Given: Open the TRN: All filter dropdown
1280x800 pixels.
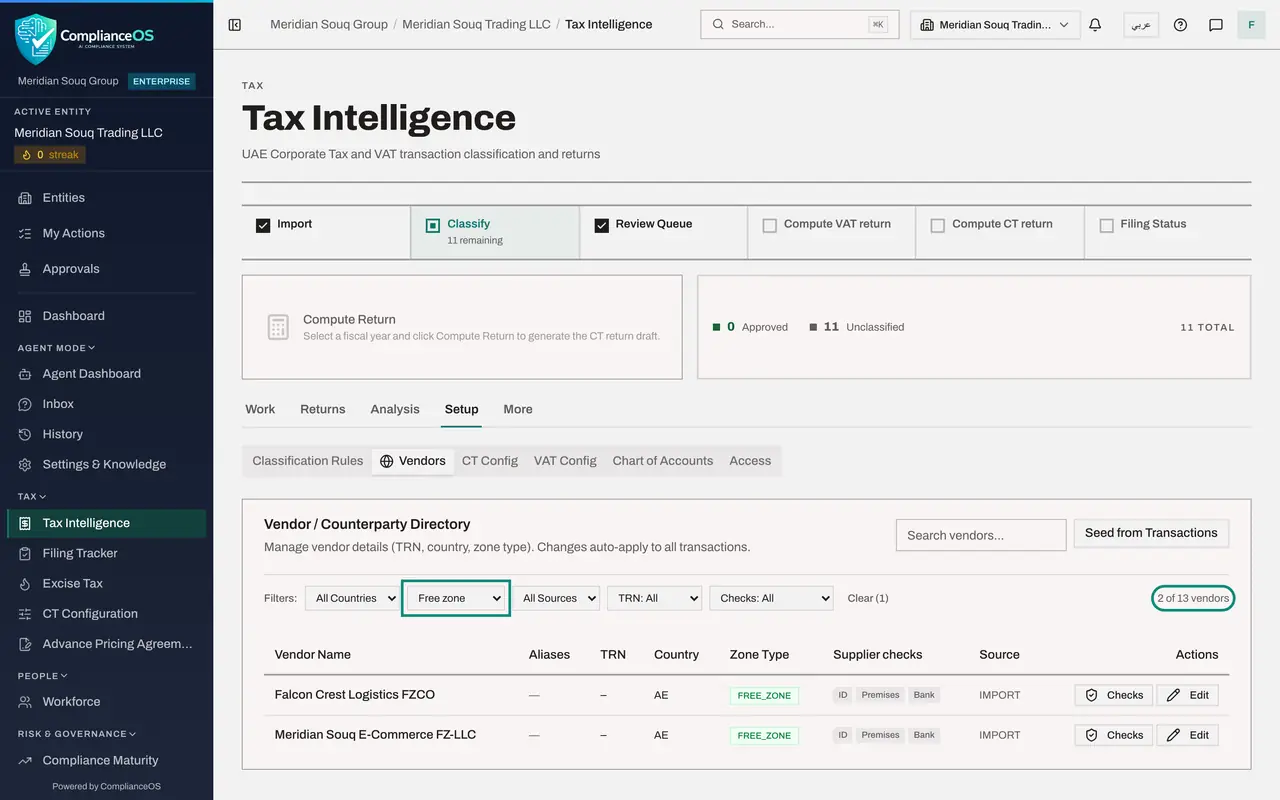Looking at the screenshot, I should [x=654, y=598].
